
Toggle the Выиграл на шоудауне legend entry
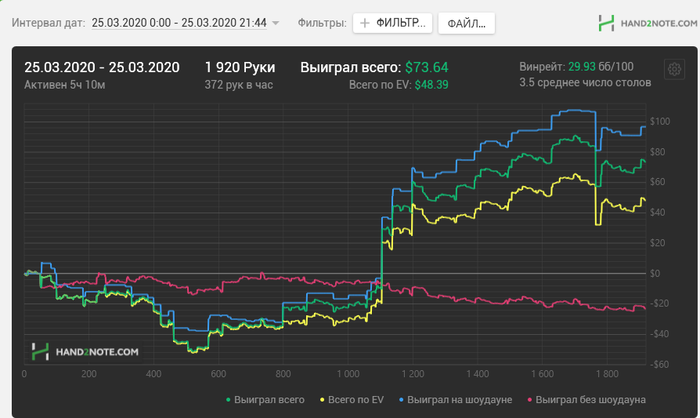coord(455,400)
